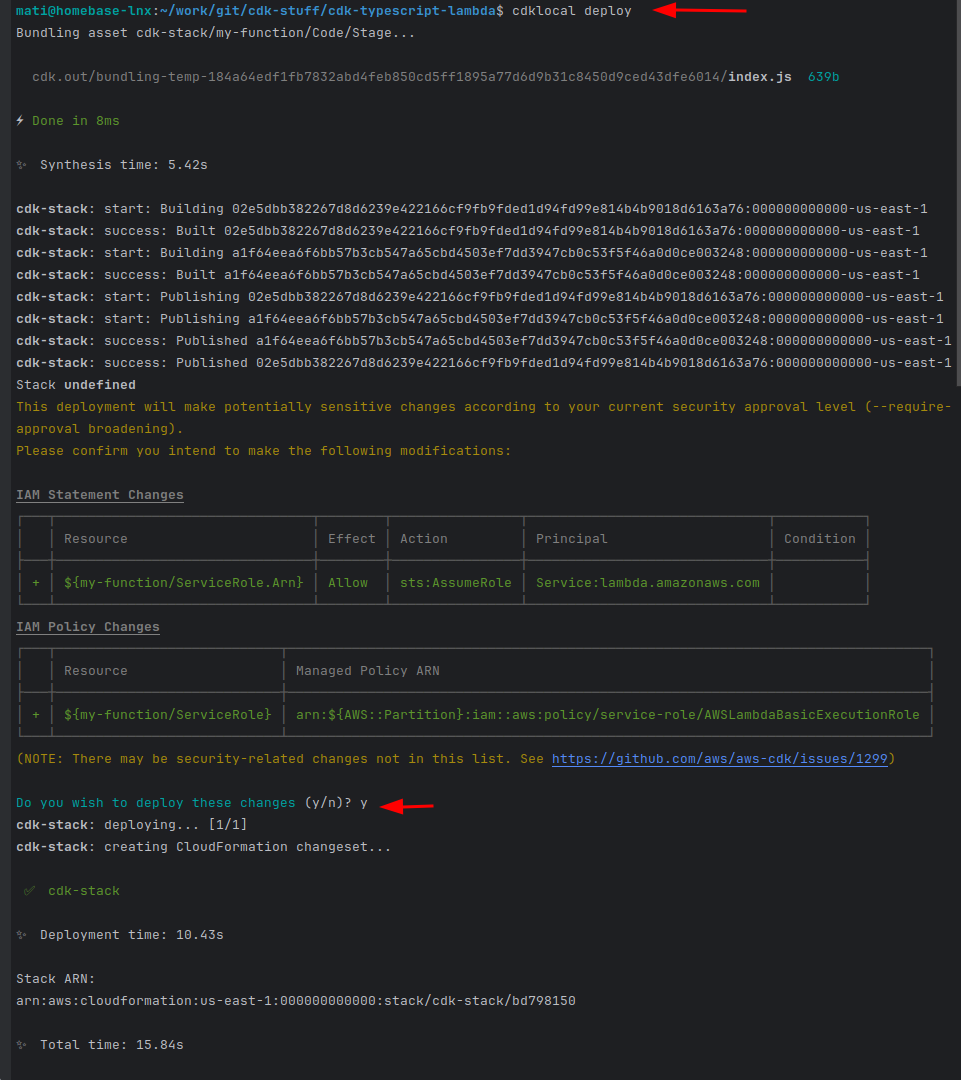Click the plus sign in IAM Statement Changes row

click(36, 583)
